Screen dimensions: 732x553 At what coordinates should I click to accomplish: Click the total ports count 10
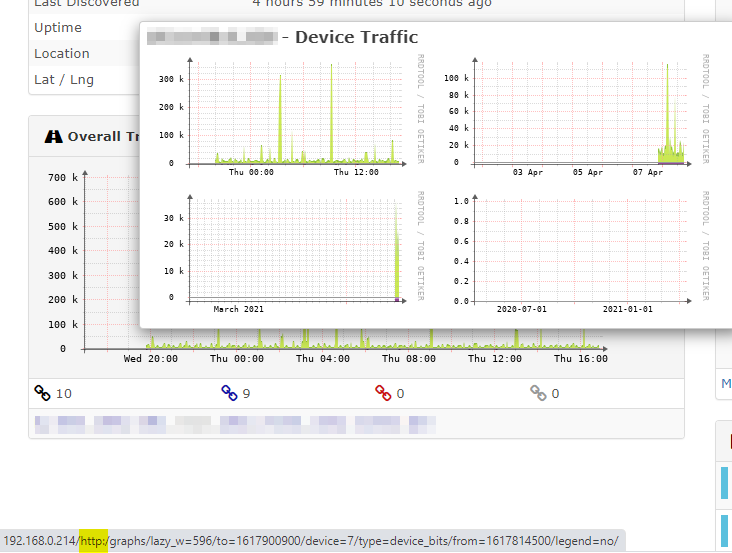63,394
